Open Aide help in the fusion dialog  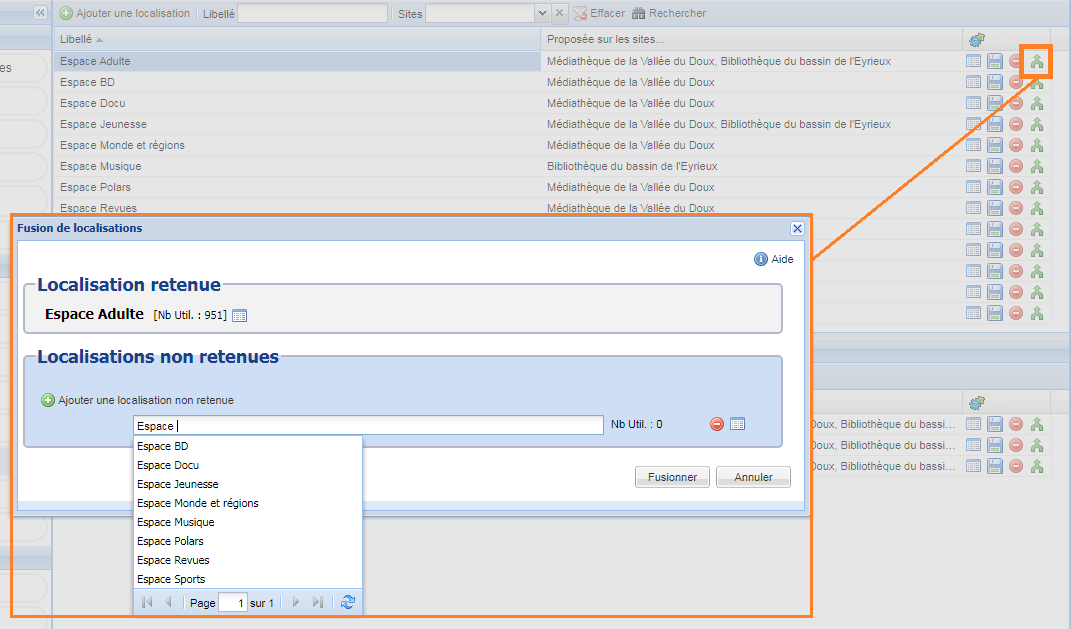click(x=774, y=259)
